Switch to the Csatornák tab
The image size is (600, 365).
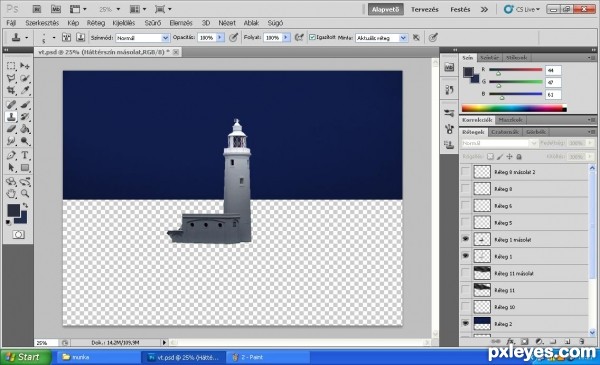tap(505, 132)
